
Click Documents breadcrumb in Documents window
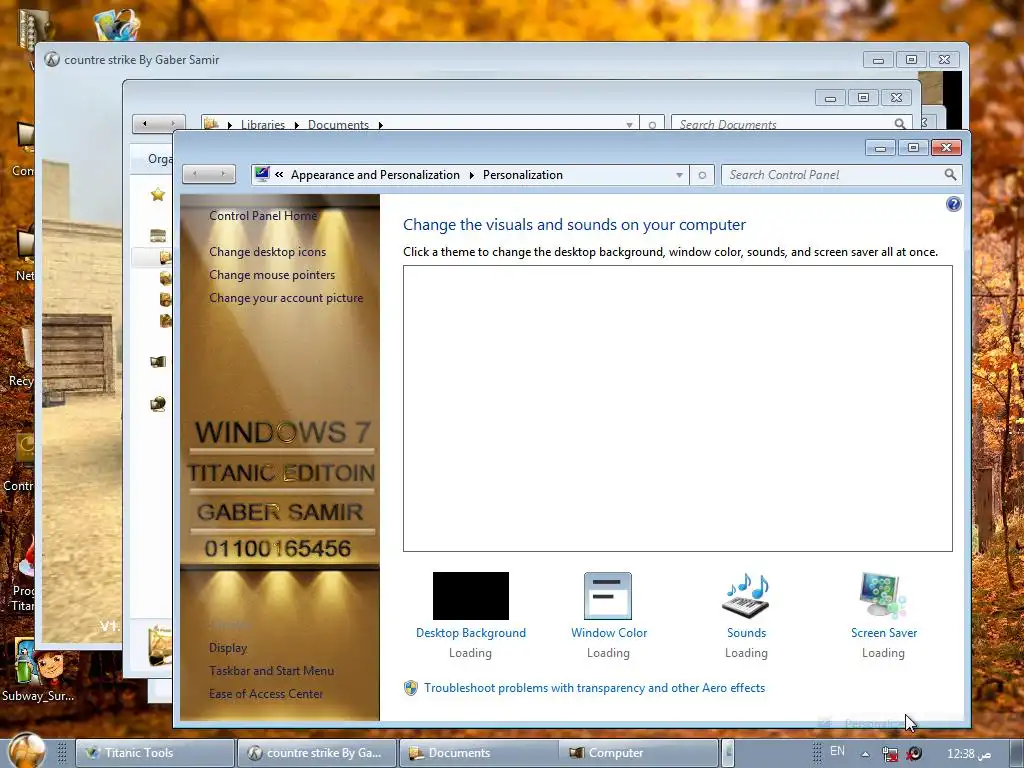click(x=338, y=124)
